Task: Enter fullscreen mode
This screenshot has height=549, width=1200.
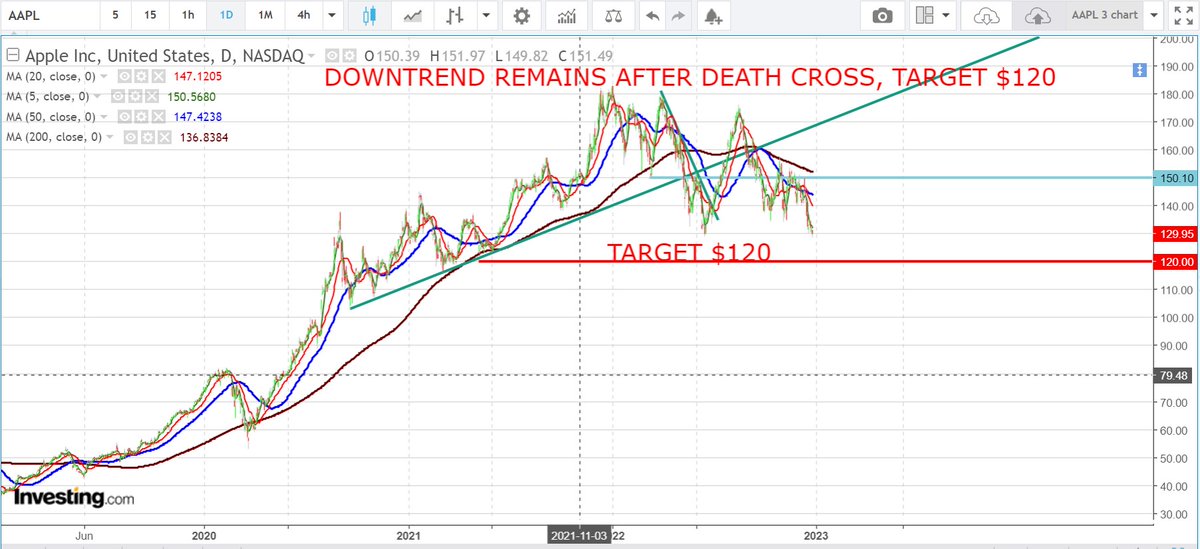Action: pos(1186,16)
